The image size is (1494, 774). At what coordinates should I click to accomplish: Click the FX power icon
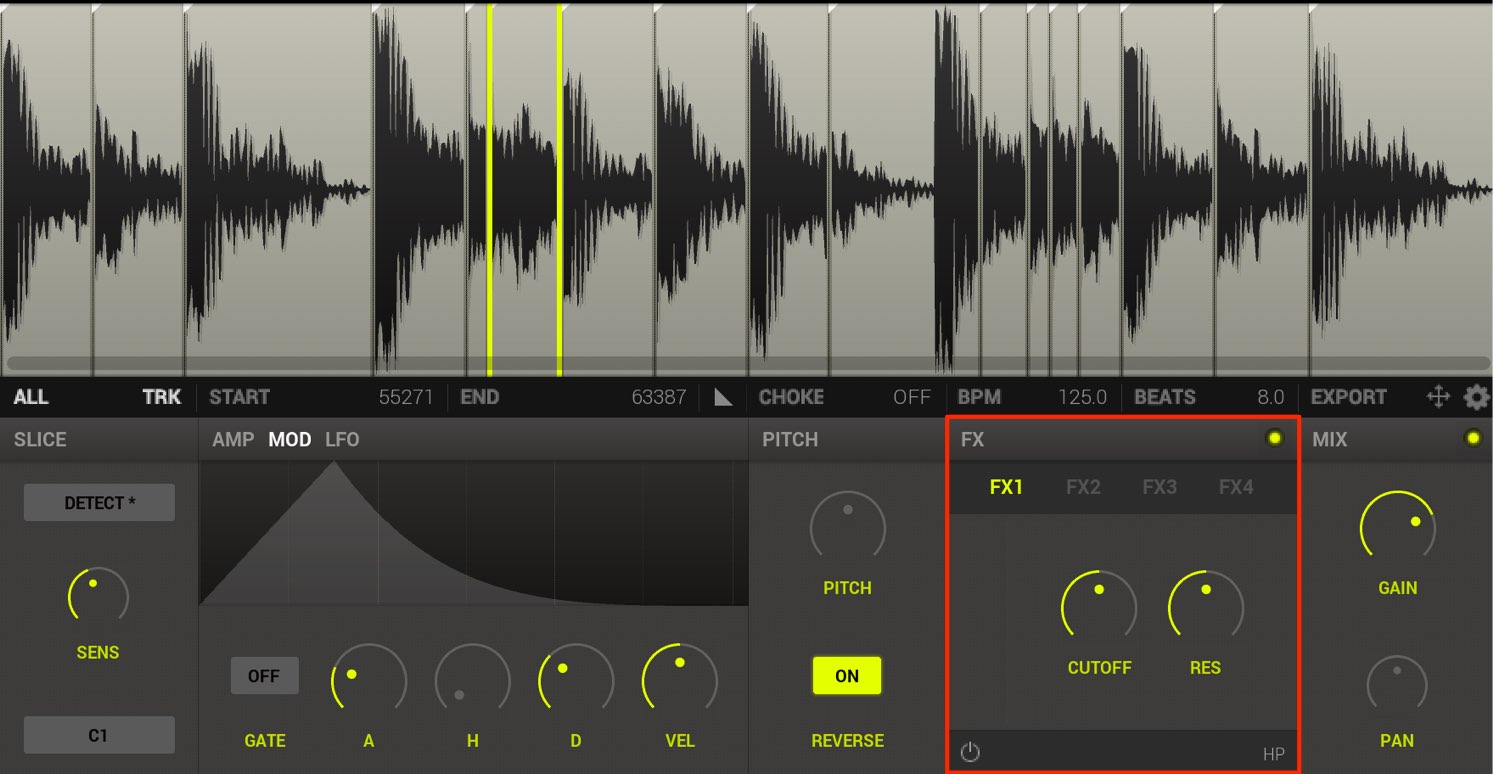coord(970,752)
